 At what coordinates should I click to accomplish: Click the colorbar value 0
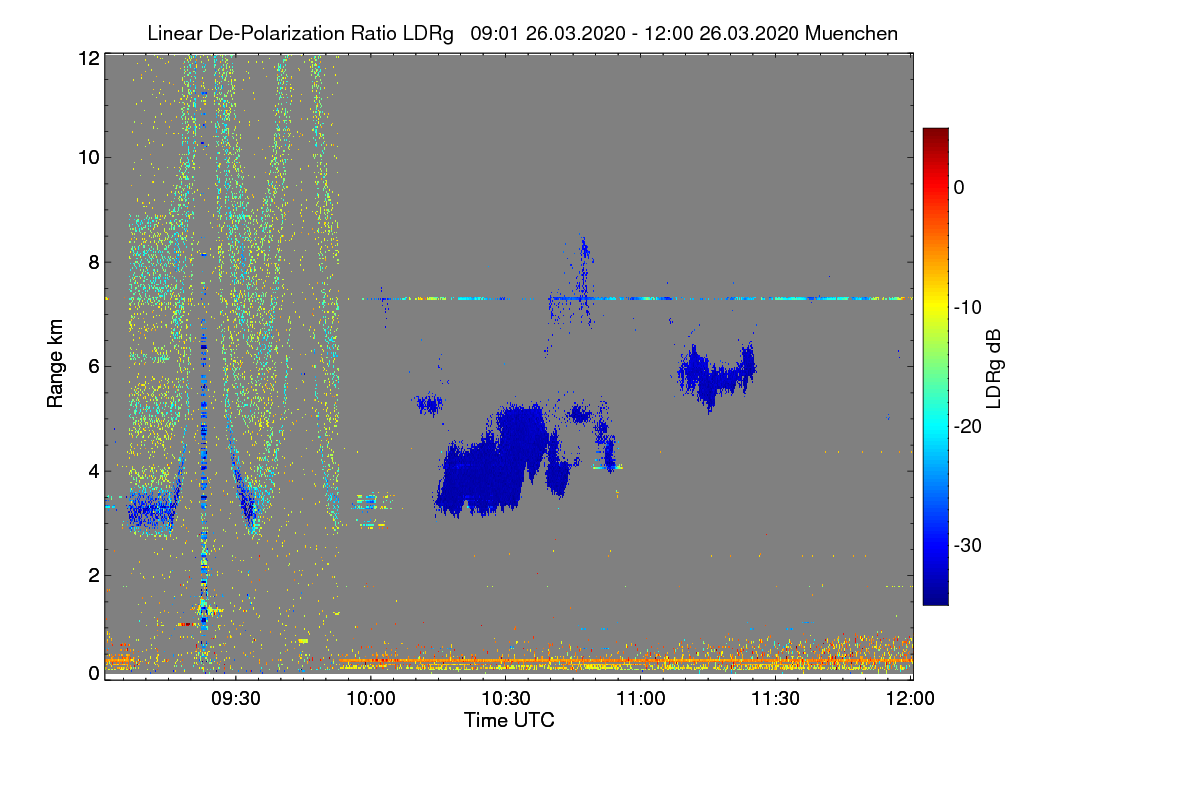tap(959, 187)
